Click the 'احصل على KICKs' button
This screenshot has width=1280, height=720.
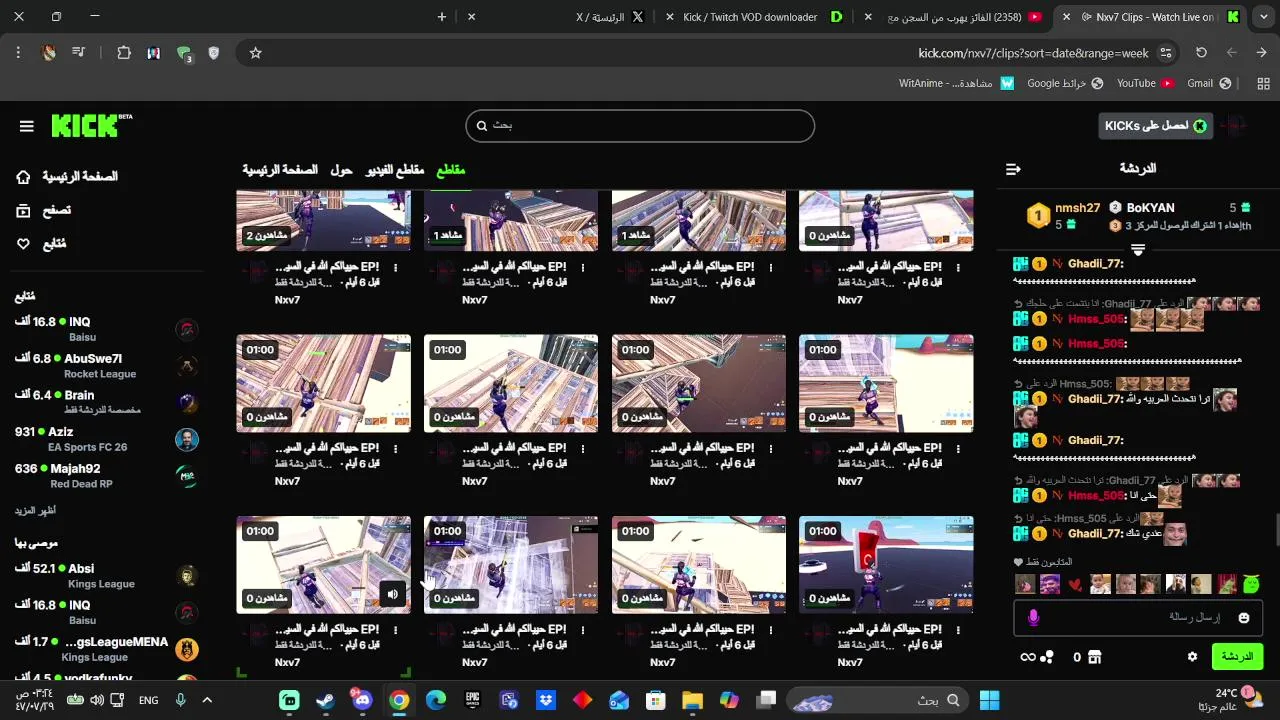(x=1155, y=125)
